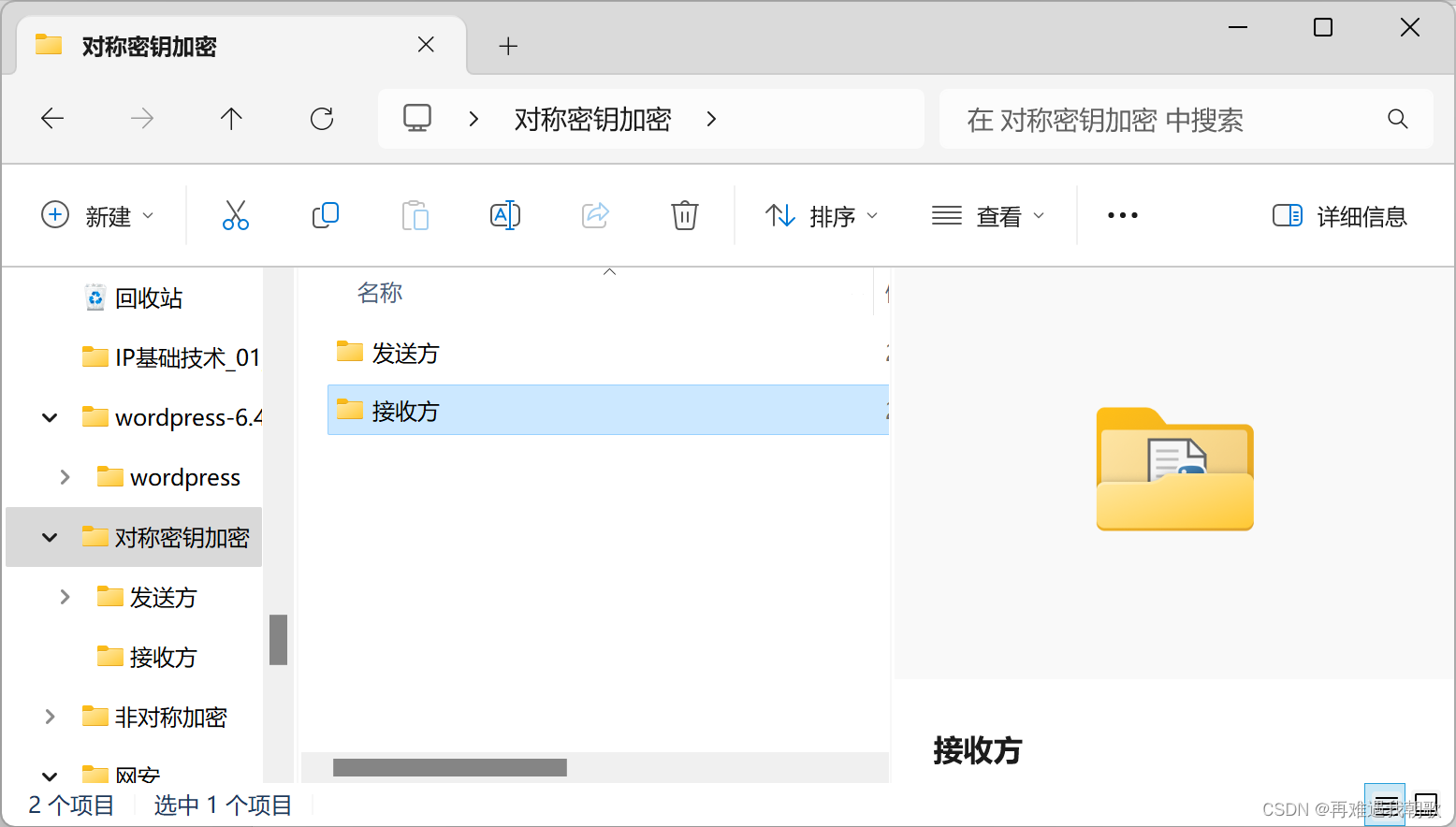This screenshot has width=1456, height=827.
Task: Switch to large icons view in status bar
Action: pos(1426,803)
